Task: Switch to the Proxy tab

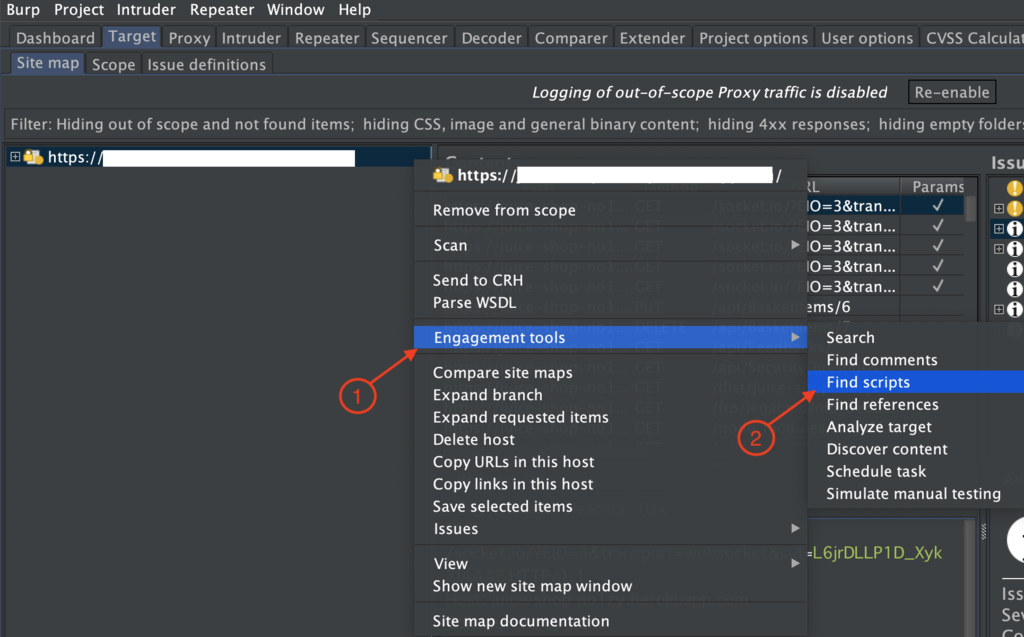Action: (x=189, y=38)
